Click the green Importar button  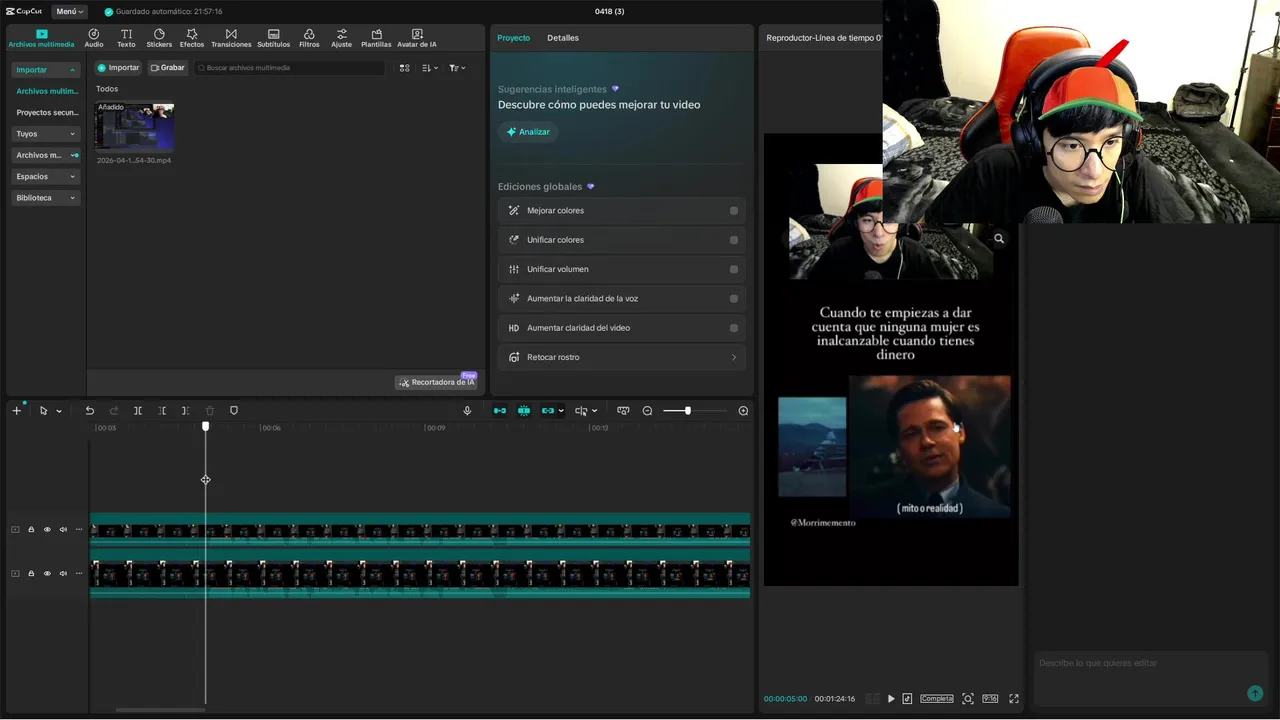pos(118,68)
